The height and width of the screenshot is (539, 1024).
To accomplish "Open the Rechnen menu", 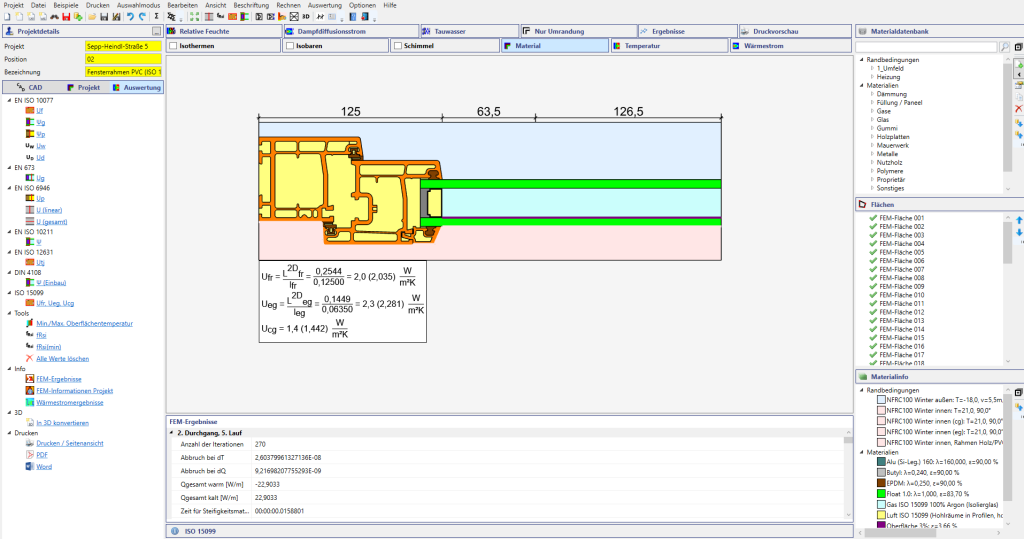I will click(288, 5).
